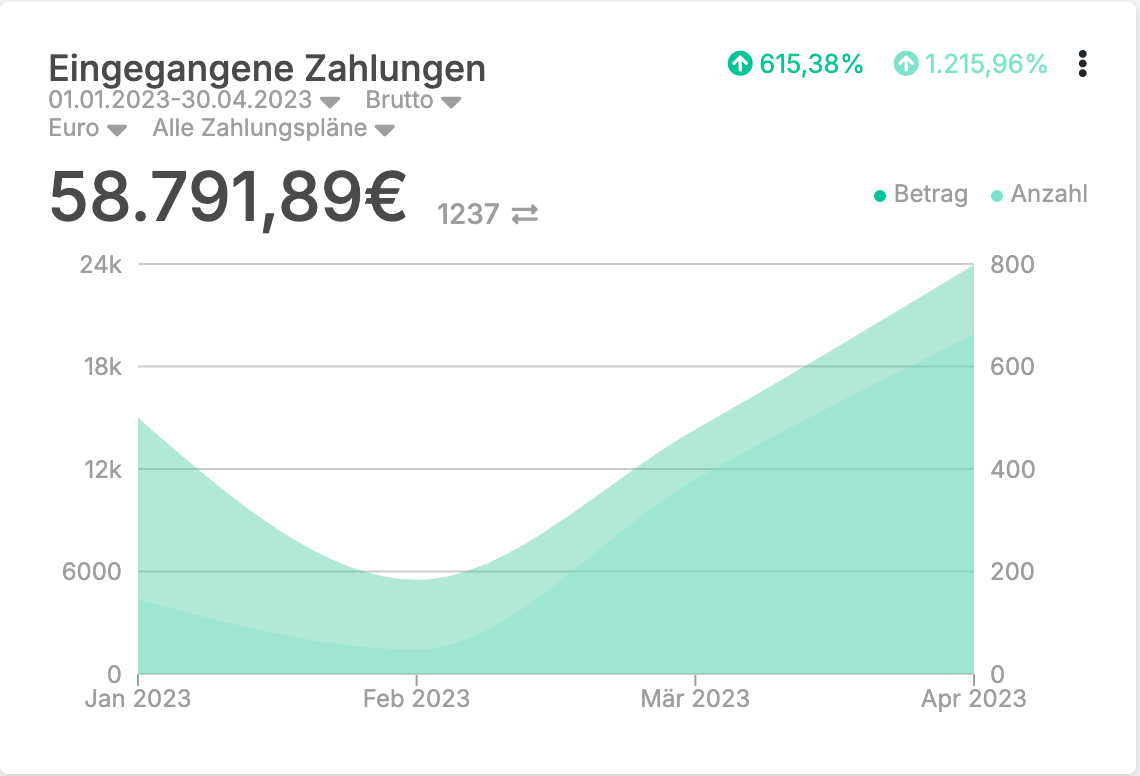The image size is (1140, 776).
Task: Click the Mär 2023 axis label
Action: 695,698
